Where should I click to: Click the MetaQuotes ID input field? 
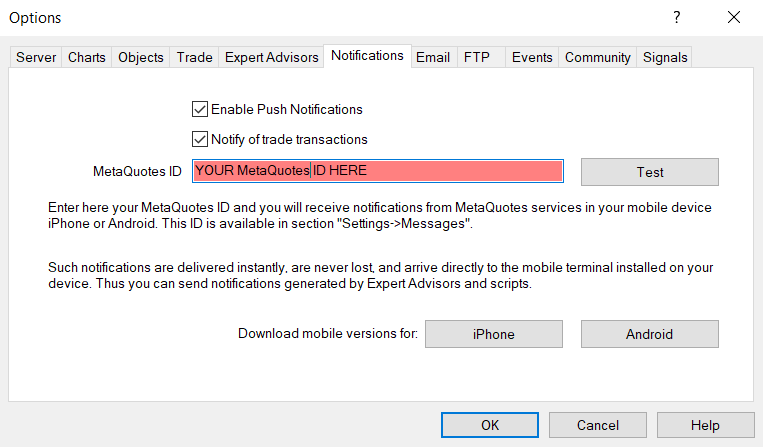(x=377, y=171)
